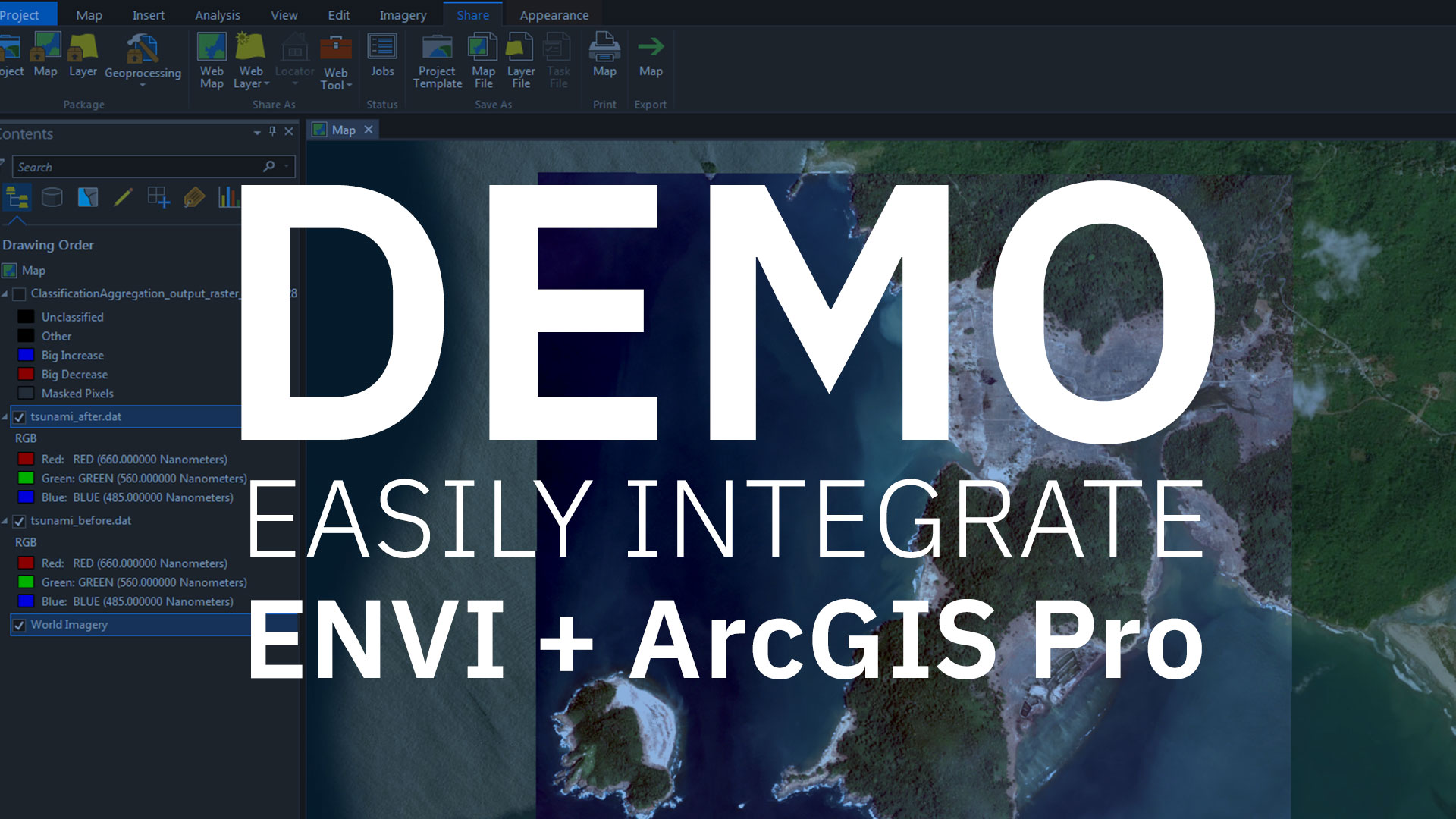Uncheck the World Imagery layer

(18, 625)
